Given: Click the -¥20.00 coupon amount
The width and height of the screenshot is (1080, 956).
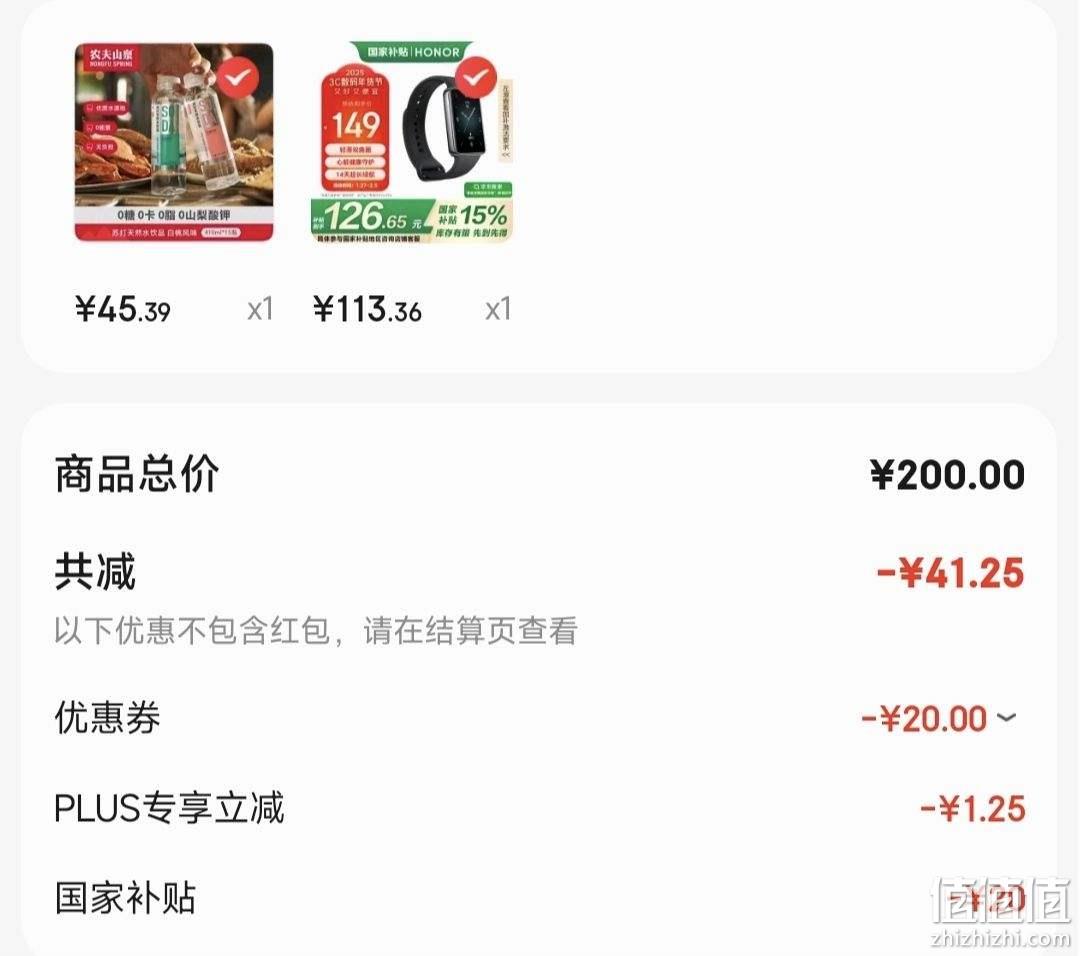Looking at the screenshot, I should click(924, 718).
